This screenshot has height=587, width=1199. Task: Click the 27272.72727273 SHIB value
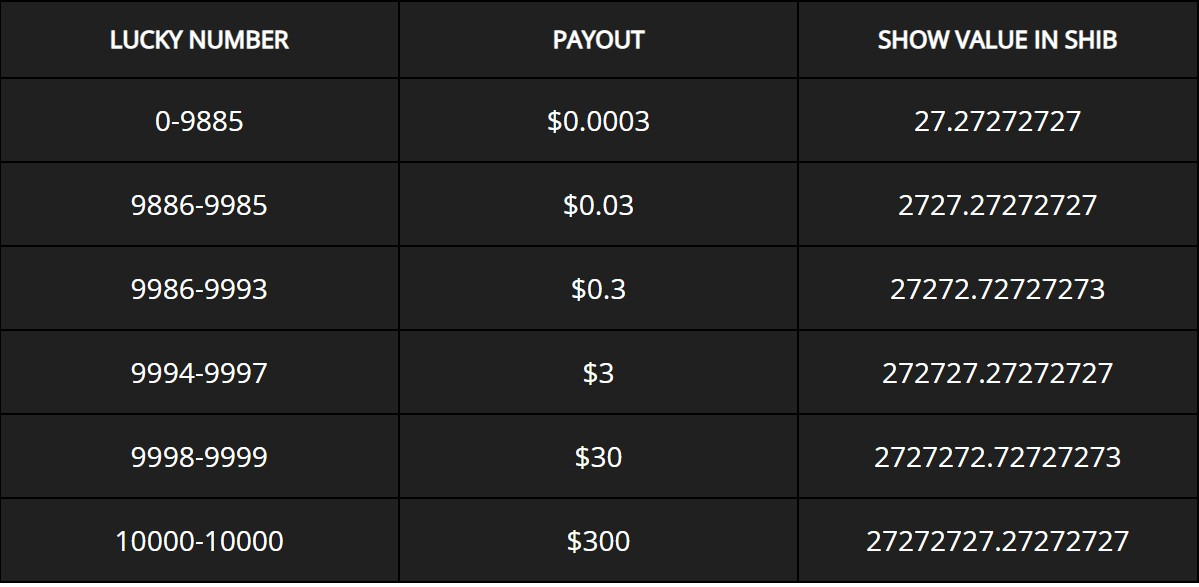[997, 289]
